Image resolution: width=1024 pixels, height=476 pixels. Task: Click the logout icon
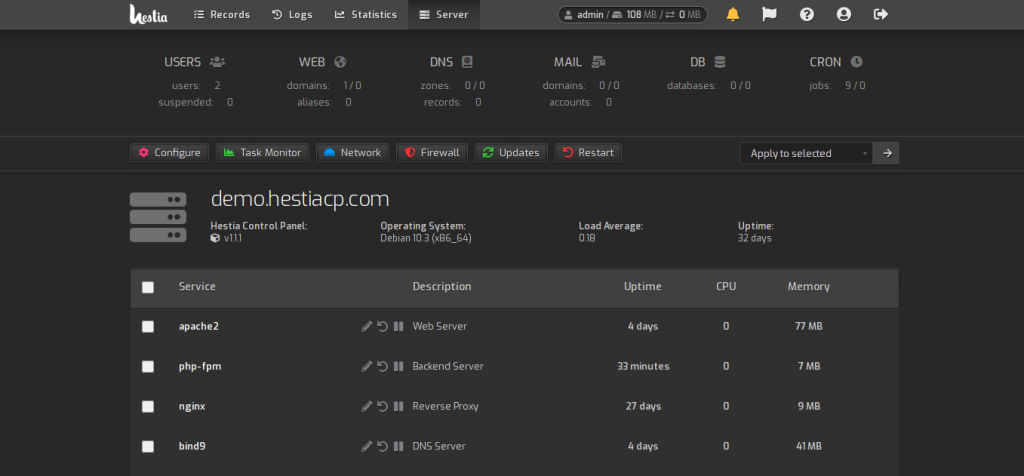coord(881,14)
